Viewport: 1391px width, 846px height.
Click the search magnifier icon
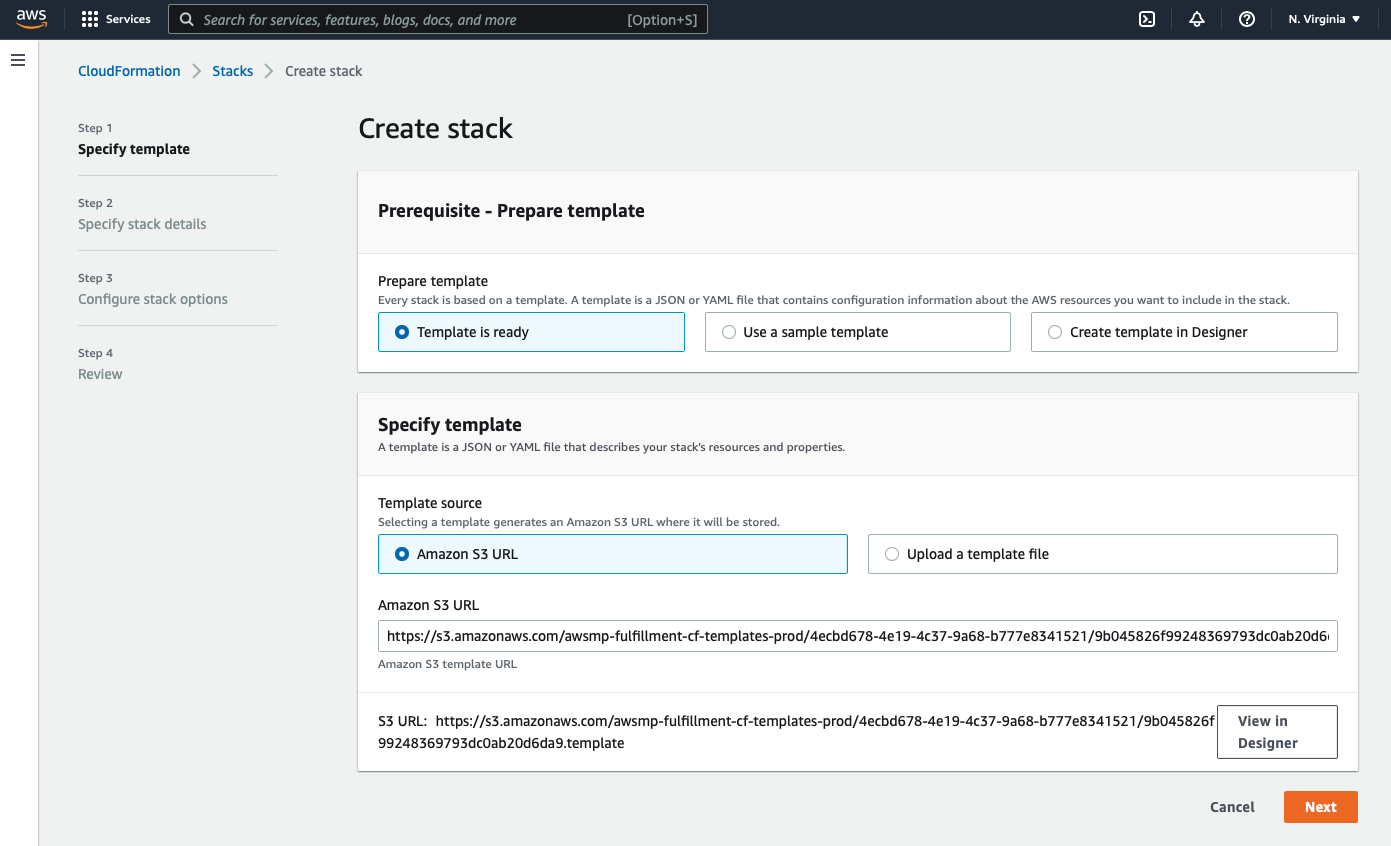pyautogui.click(x=186, y=18)
